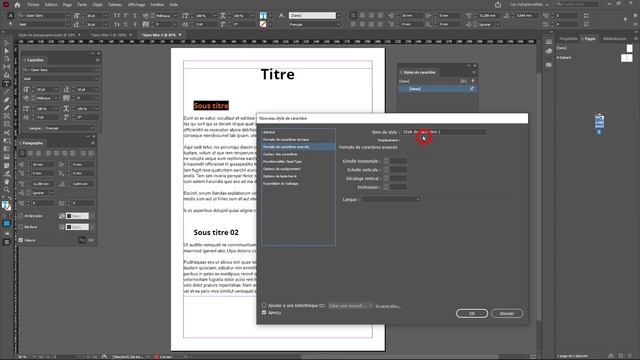The width and height of the screenshot is (640, 360).
Task: Click character formatting controls A icon
Action: pos(11,16)
